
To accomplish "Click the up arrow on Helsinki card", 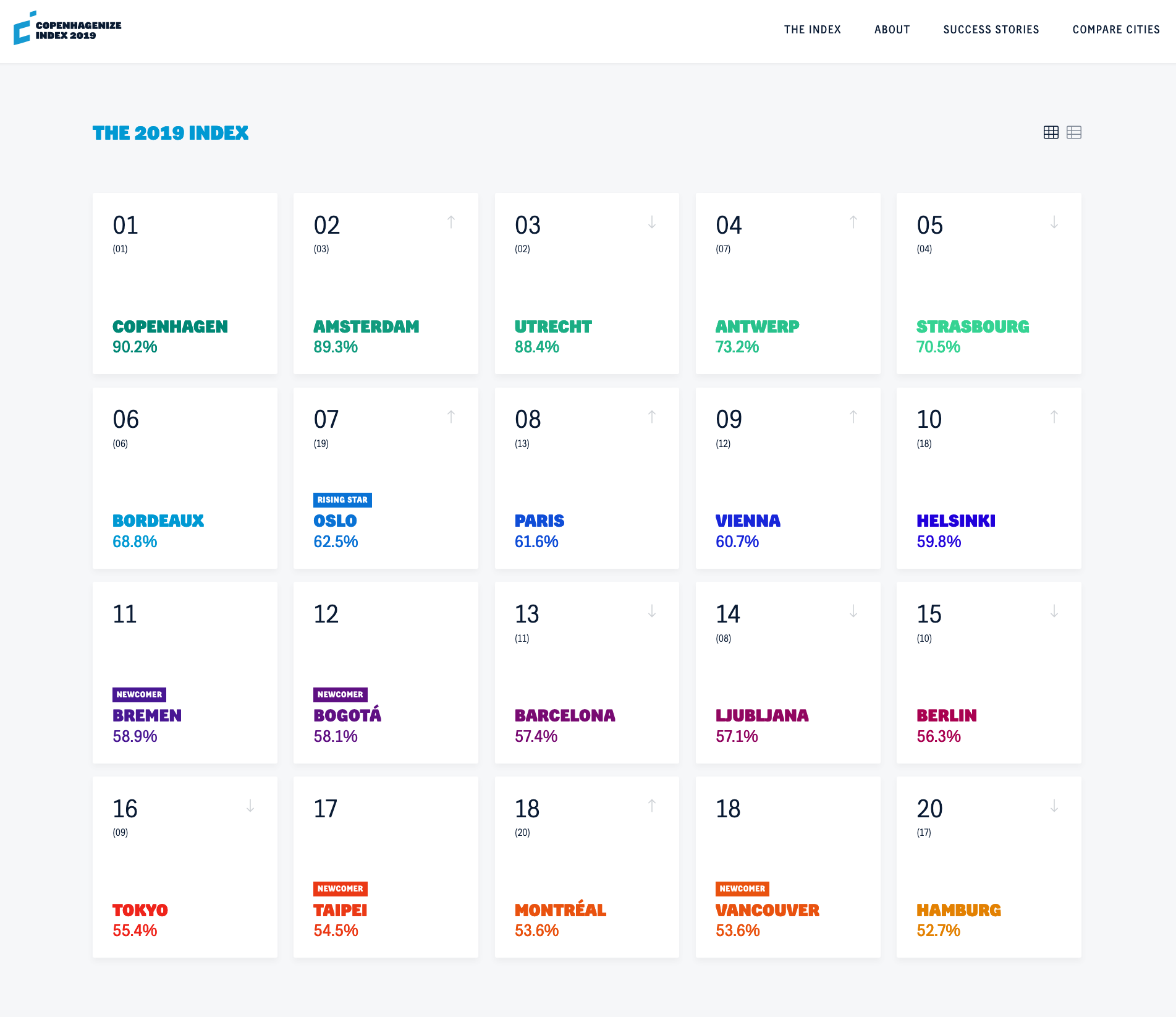I will 1054,417.
